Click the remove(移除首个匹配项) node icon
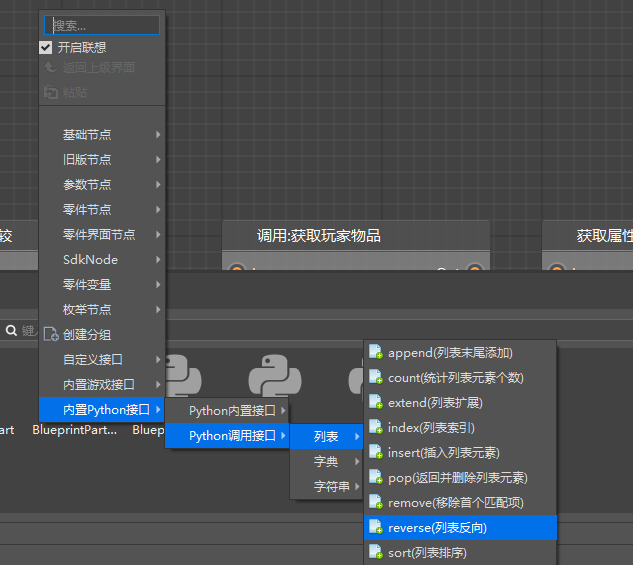 tap(375, 502)
